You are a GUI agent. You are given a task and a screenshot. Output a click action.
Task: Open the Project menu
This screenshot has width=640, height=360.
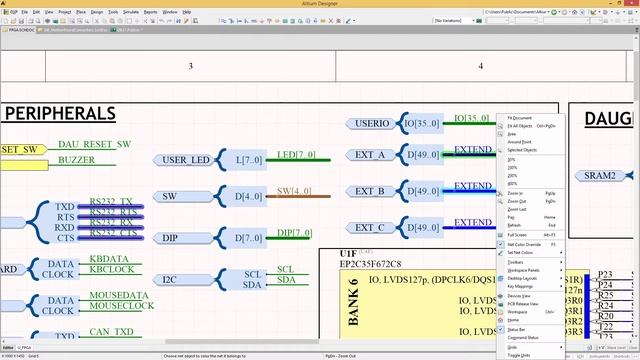pos(64,12)
